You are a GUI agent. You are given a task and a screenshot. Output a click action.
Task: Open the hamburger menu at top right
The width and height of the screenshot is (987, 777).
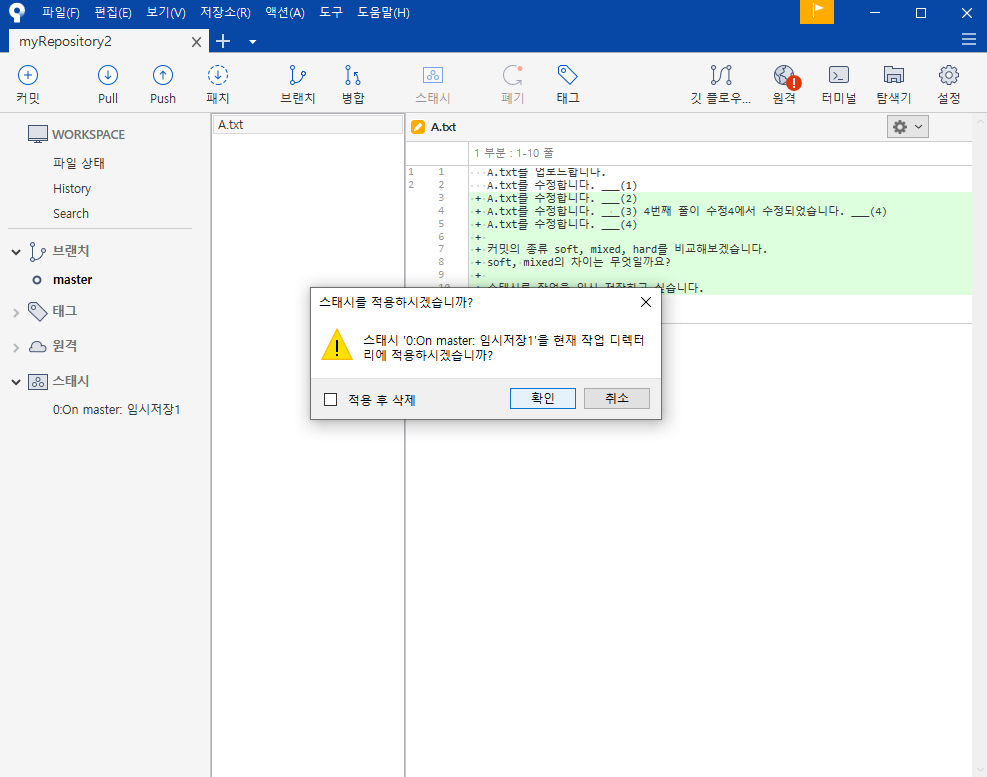(x=969, y=40)
